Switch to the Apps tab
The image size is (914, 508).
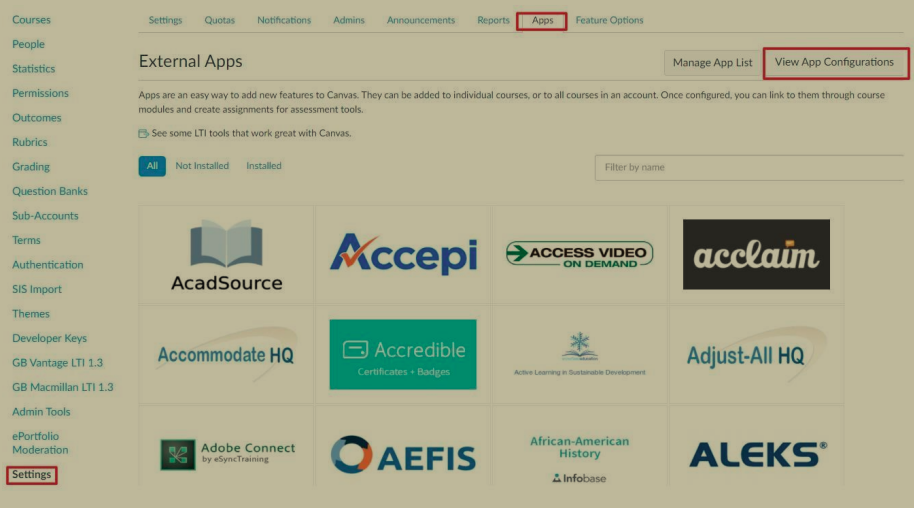(542, 20)
